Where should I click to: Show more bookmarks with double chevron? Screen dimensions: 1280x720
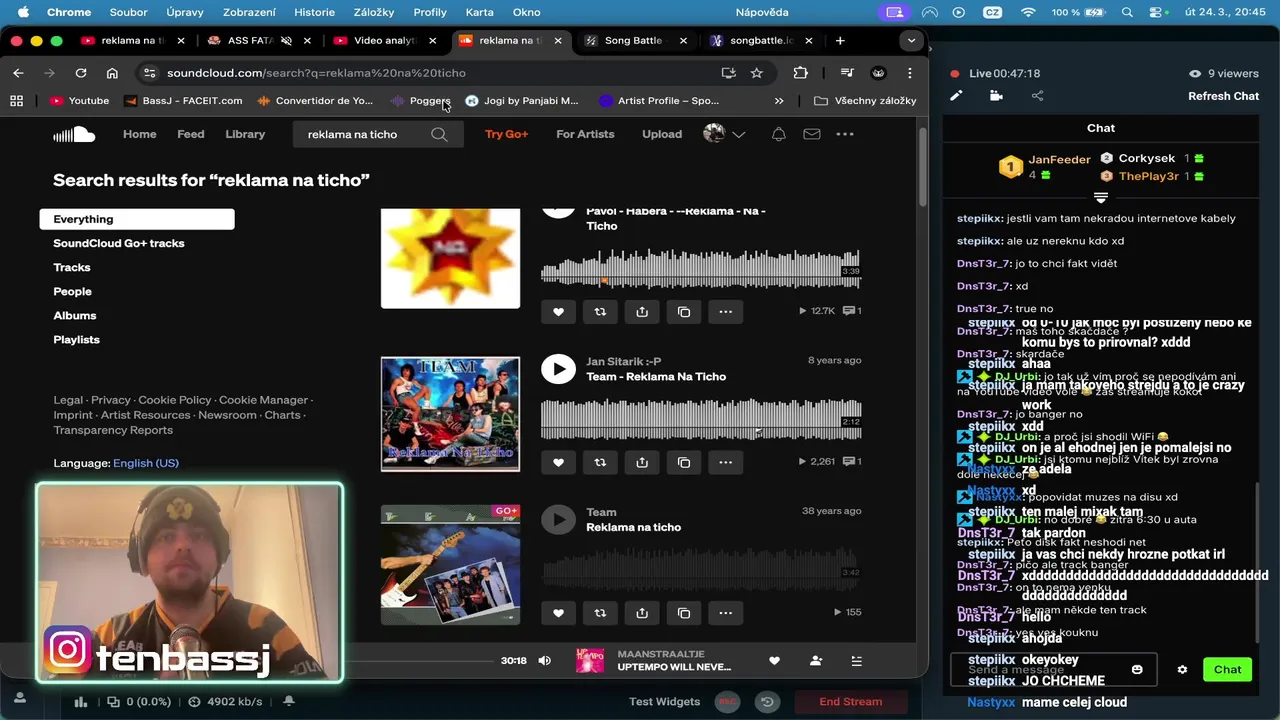click(x=779, y=101)
